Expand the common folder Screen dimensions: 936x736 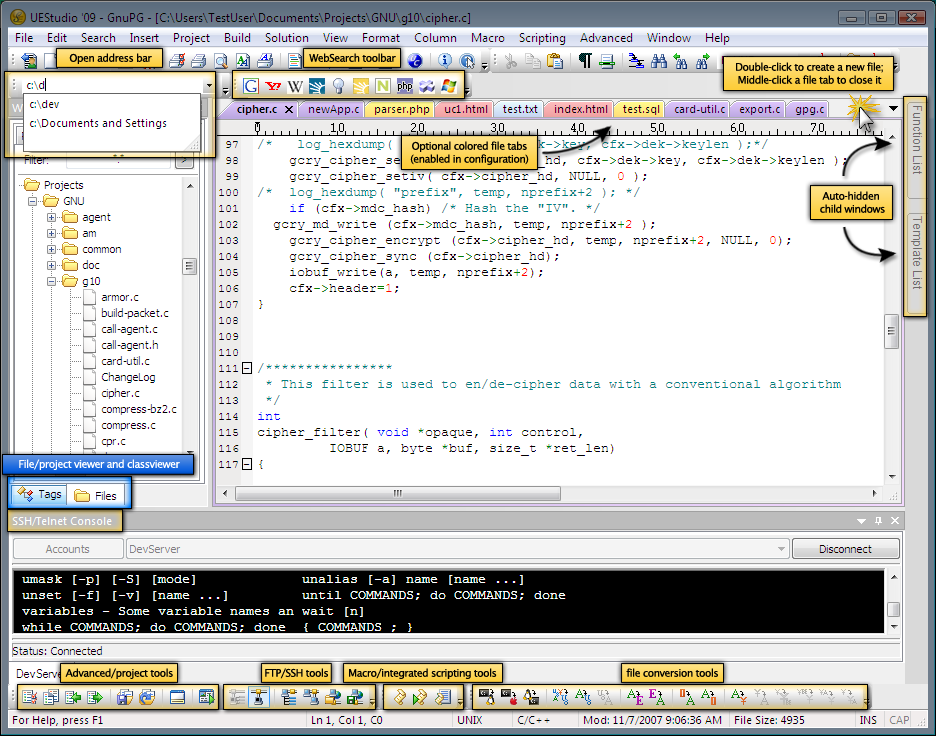coord(51,249)
